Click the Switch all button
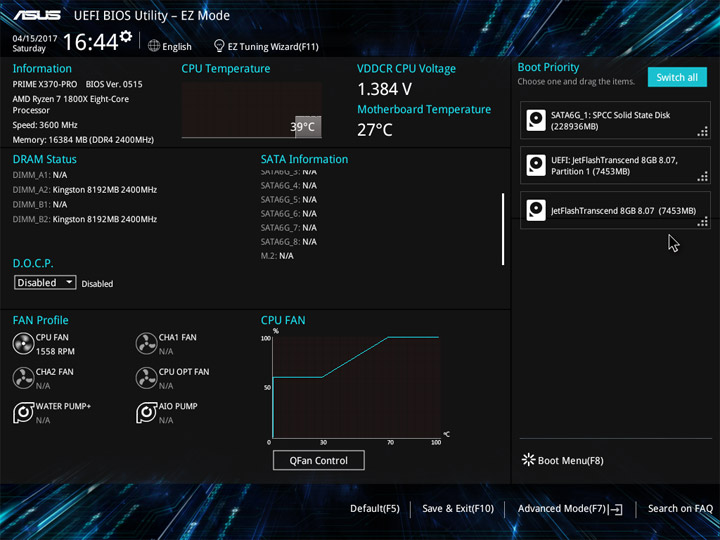 [677, 77]
